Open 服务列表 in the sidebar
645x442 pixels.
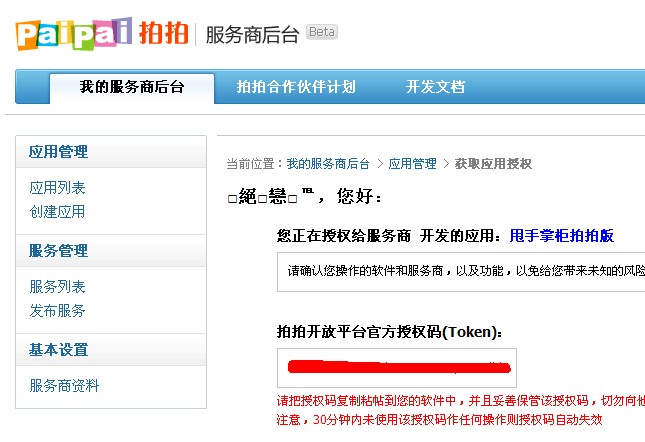pyautogui.click(x=57, y=287)
